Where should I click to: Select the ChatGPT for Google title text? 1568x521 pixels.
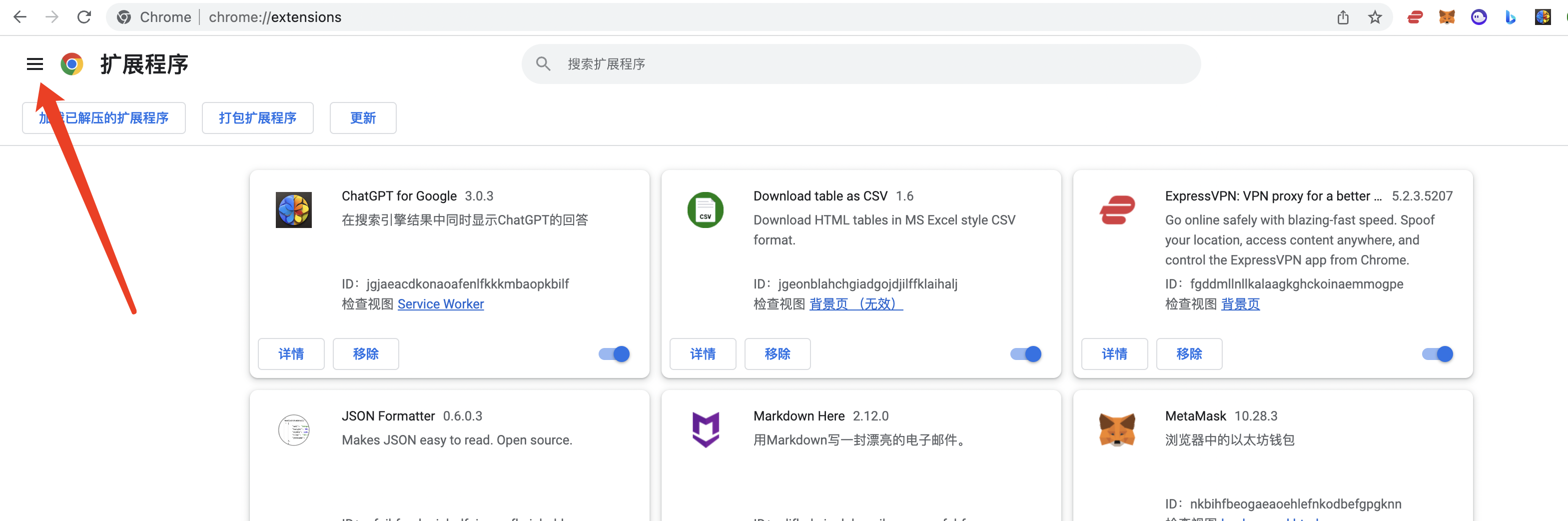pos(399,196)
